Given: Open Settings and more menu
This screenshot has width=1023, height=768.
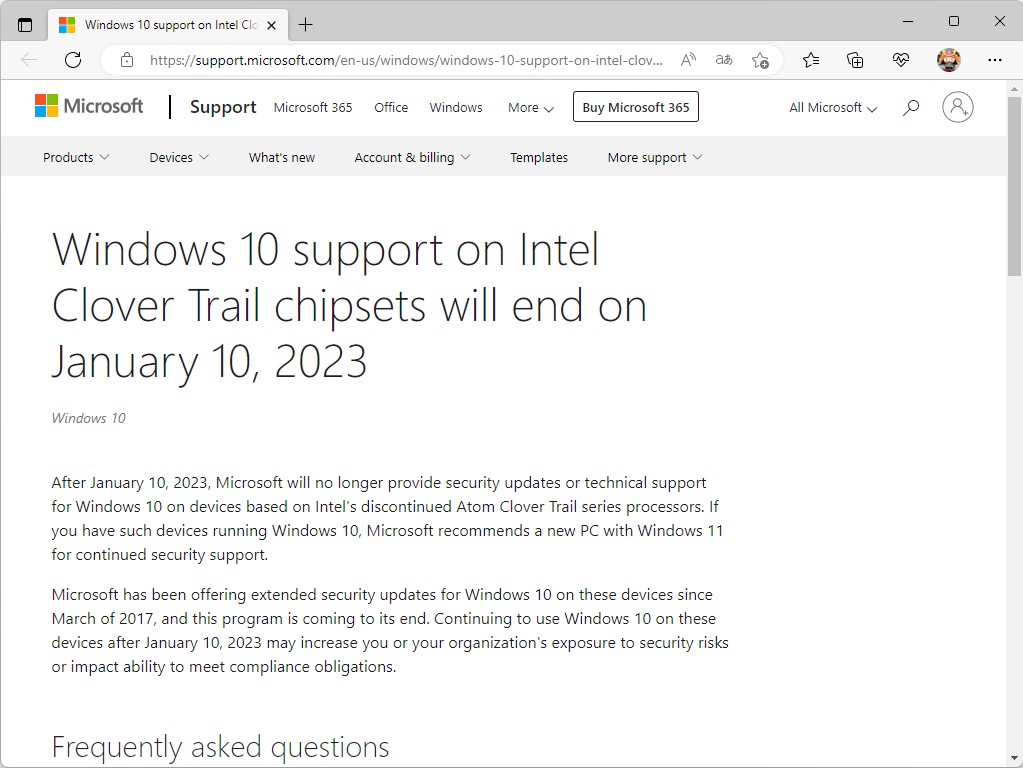Looking at the screenshot, I should (996, 60).
